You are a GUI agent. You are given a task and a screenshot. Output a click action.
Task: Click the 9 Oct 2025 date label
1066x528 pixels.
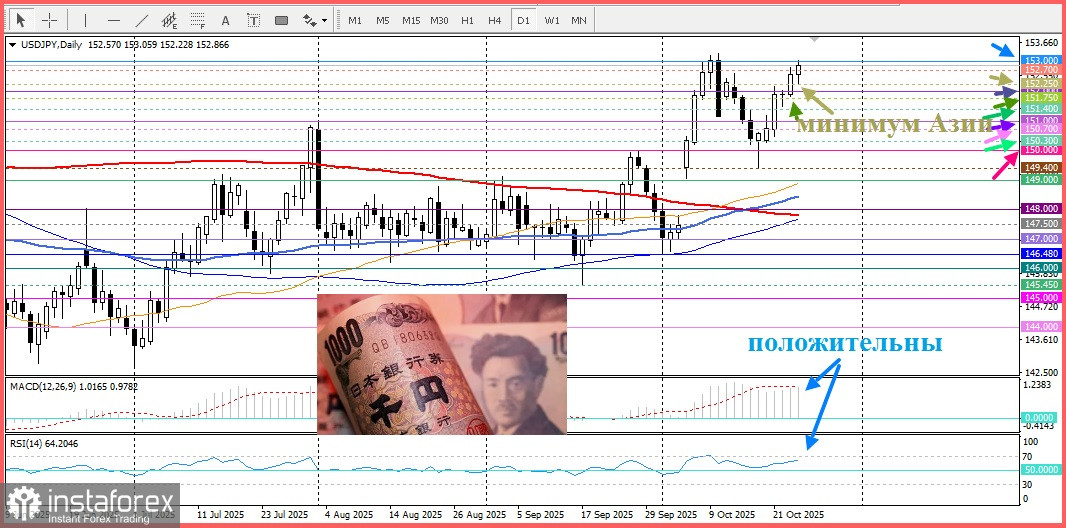tap(732, 514)
